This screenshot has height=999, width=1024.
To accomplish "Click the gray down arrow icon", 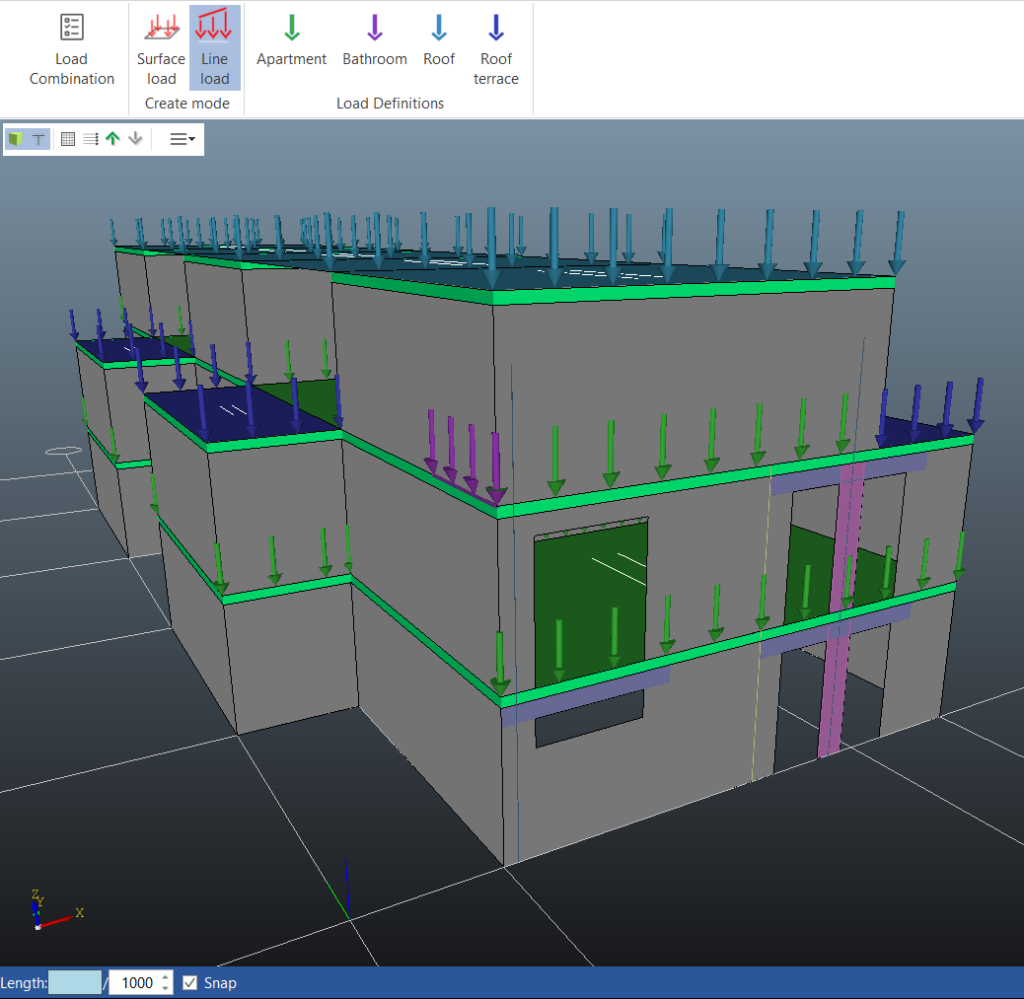I will [135, 140].
